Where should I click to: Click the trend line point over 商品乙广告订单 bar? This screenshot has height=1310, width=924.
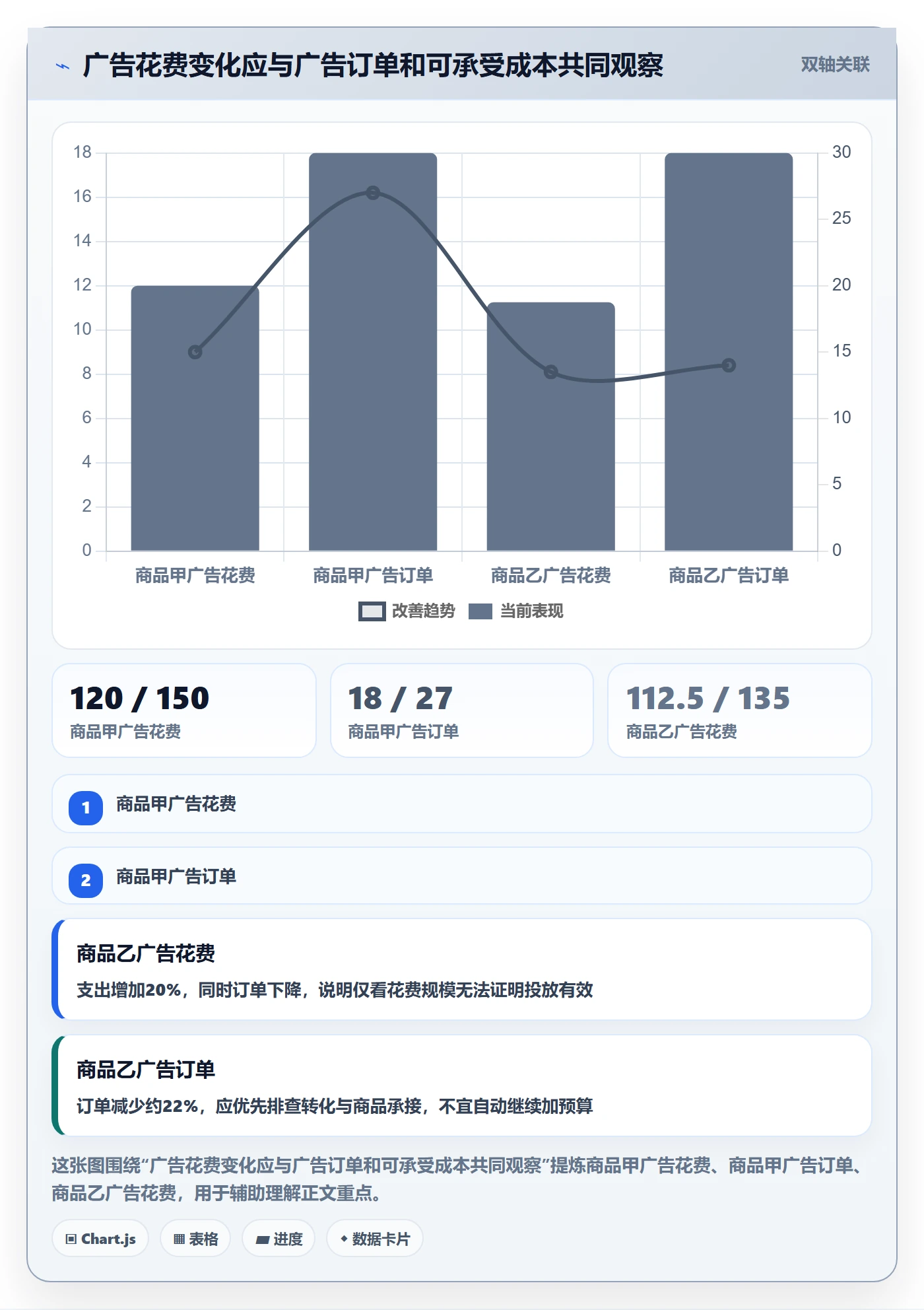(x=729, y=365)
